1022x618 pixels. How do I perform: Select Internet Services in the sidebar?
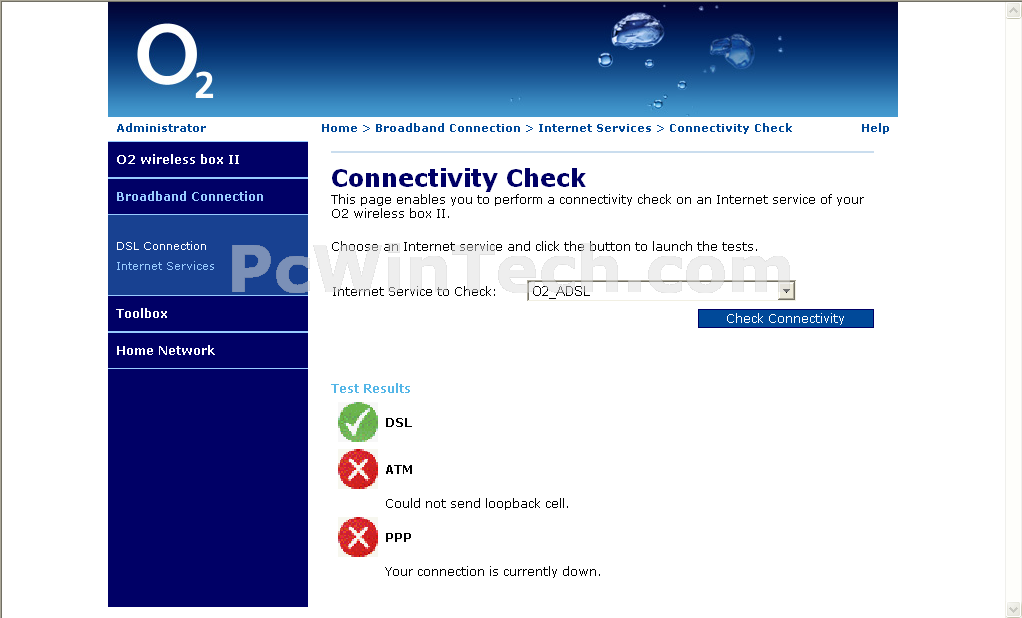(165, 266)
